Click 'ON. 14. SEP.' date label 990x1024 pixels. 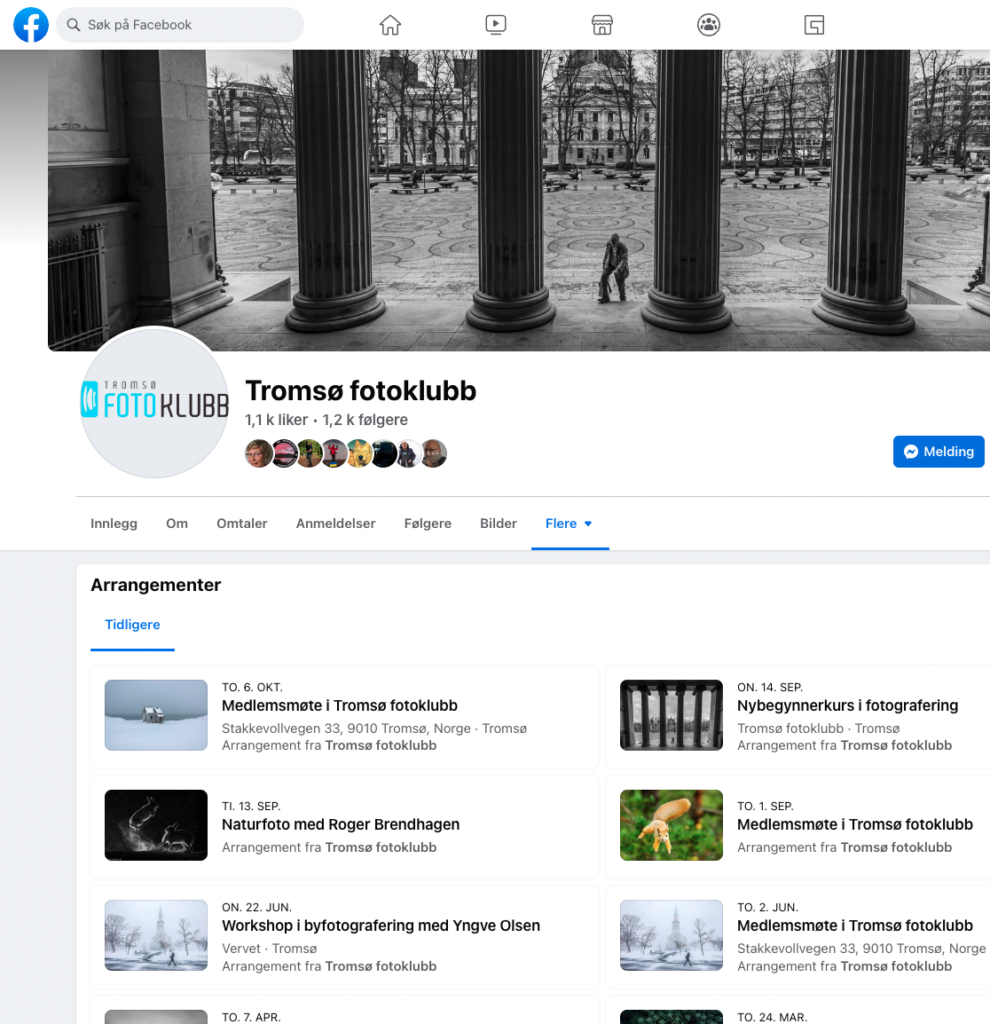click(770, 687)
